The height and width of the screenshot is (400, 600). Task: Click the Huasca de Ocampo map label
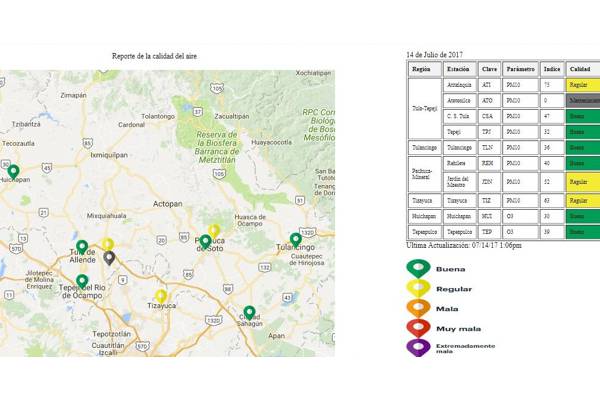[250, 220]
